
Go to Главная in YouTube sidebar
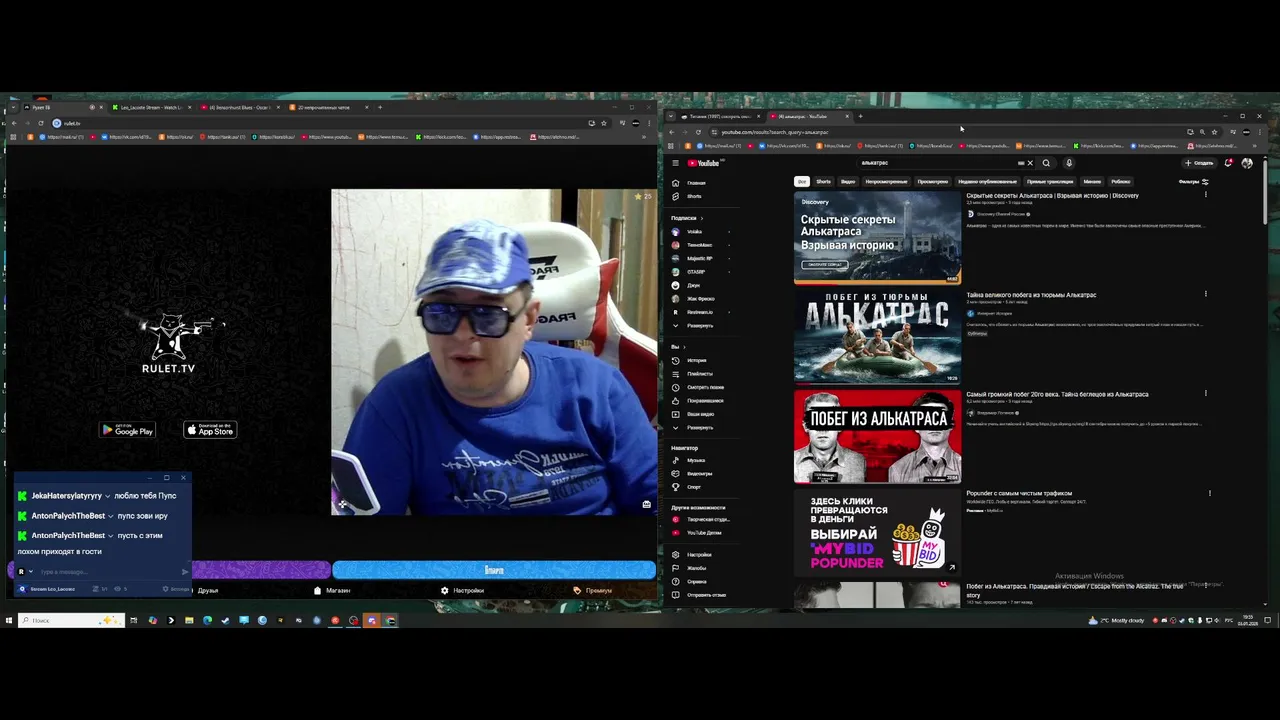(x=695, y=183)
